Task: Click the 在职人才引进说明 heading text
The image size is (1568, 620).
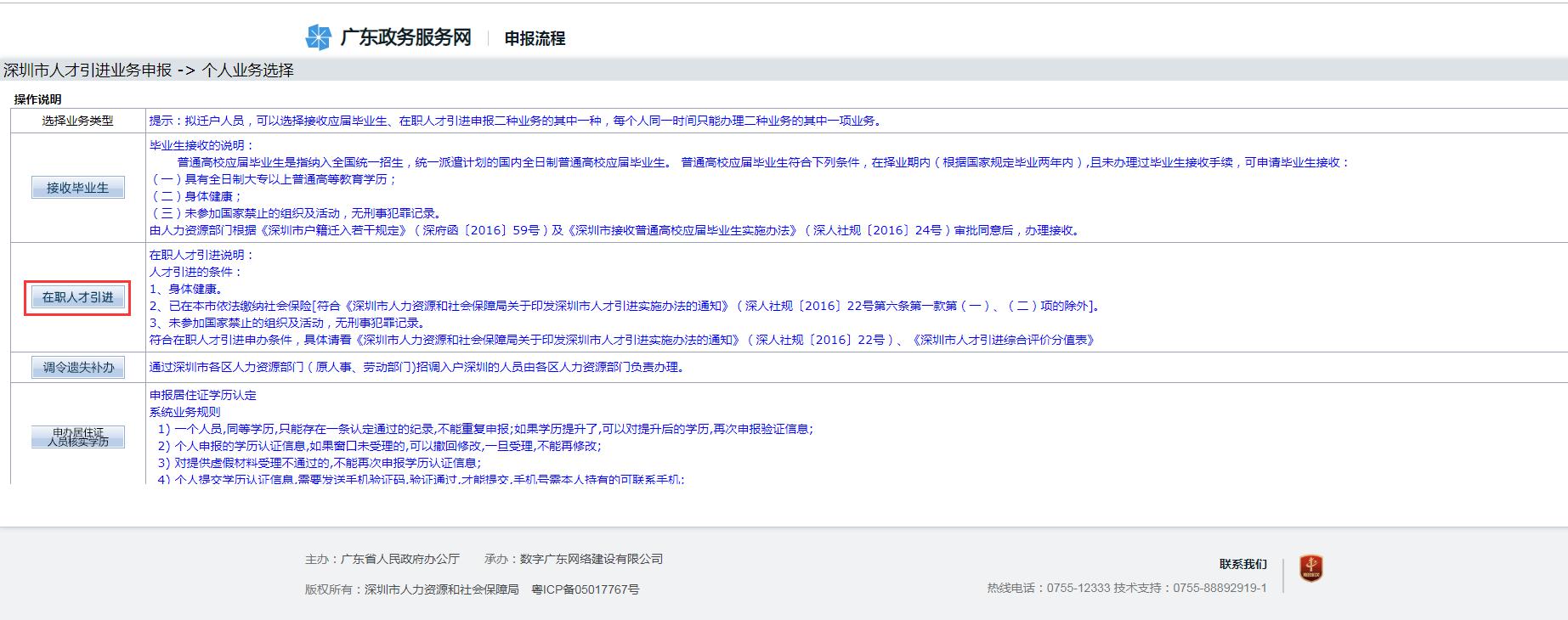Action: (202, 255)
